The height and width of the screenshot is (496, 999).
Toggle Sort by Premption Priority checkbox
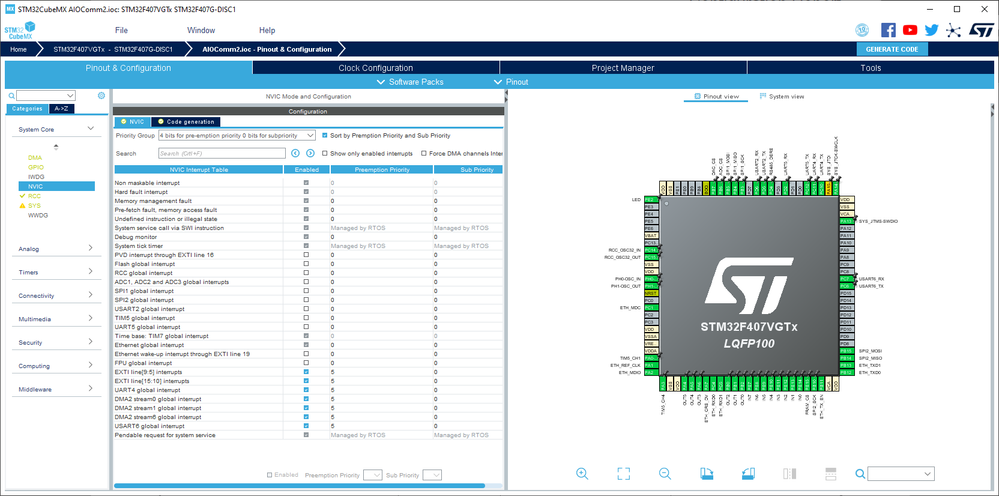coord(325,136)
